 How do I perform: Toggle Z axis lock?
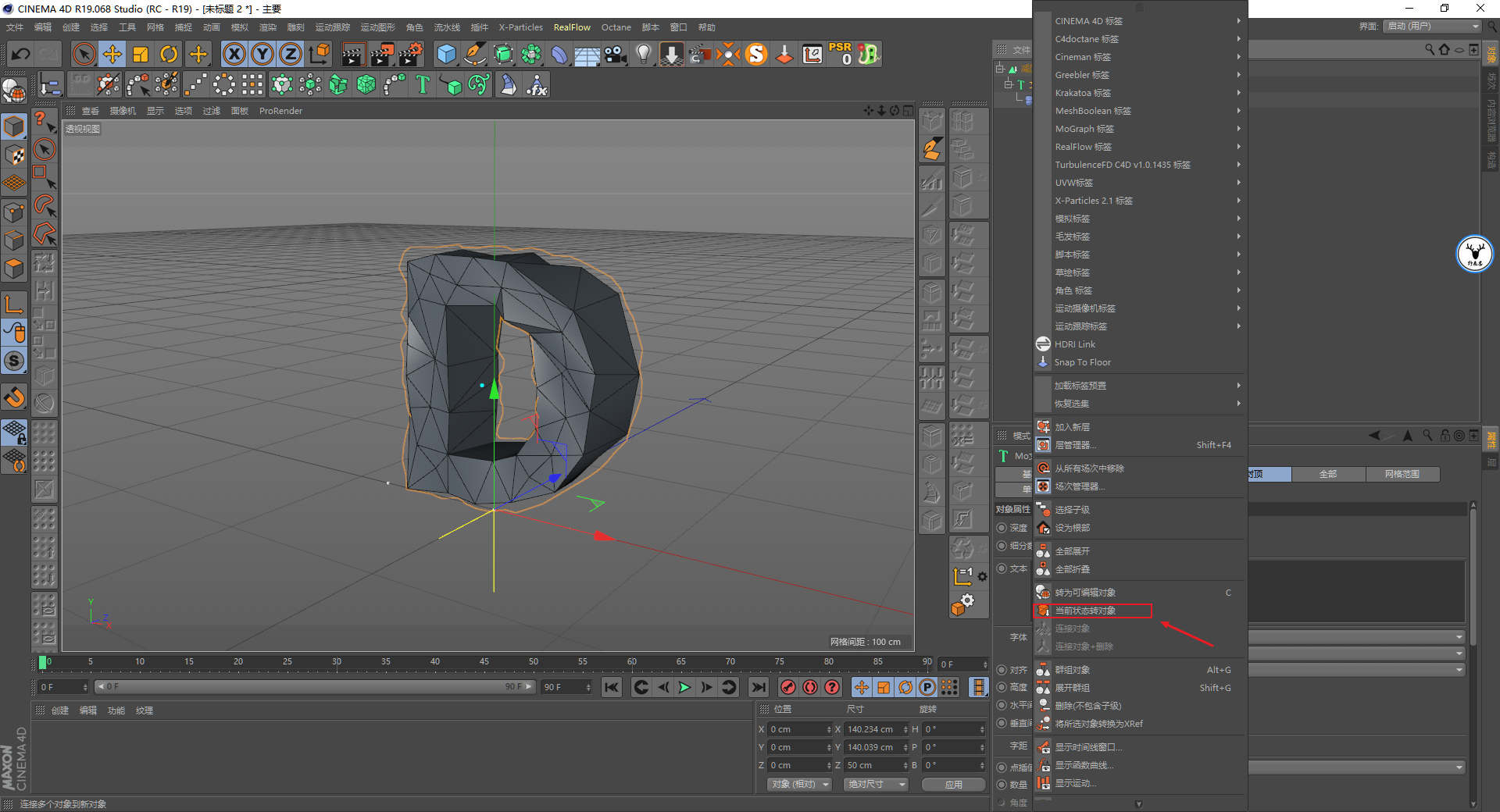click(291, 54)
